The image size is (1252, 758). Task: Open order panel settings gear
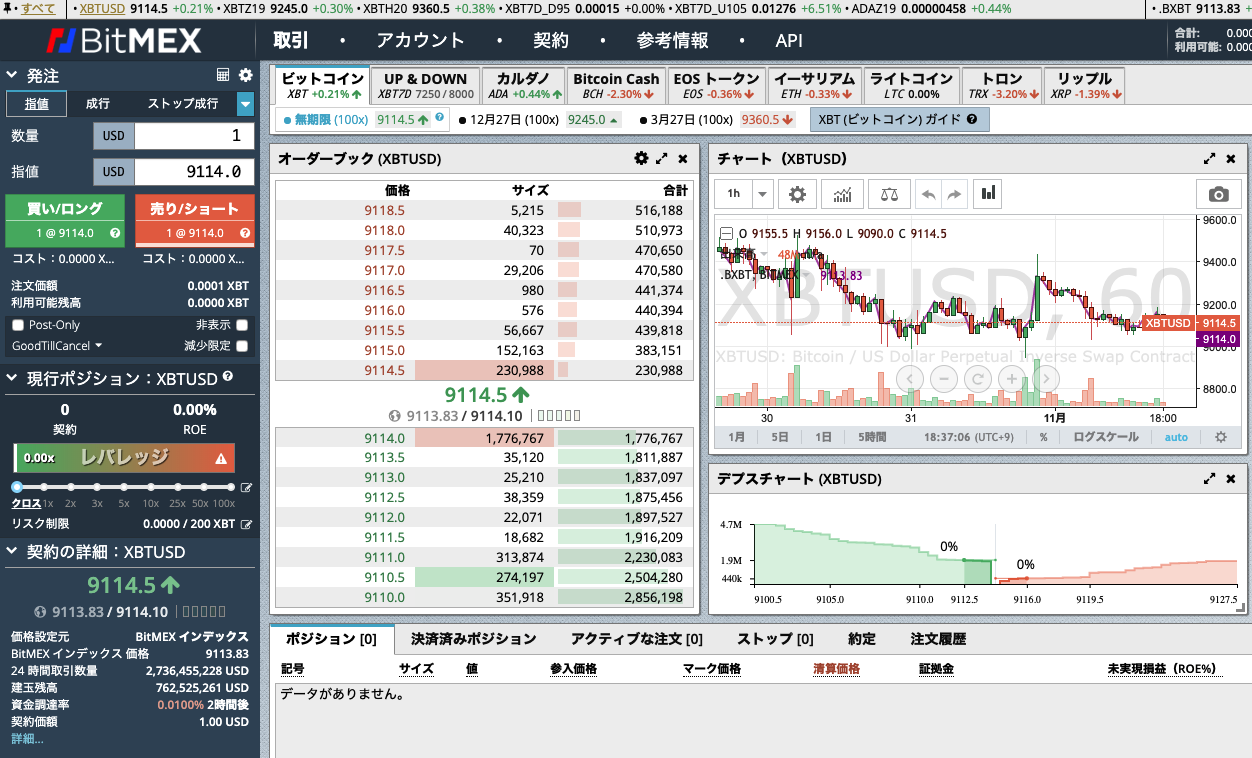tap(246, 75)
